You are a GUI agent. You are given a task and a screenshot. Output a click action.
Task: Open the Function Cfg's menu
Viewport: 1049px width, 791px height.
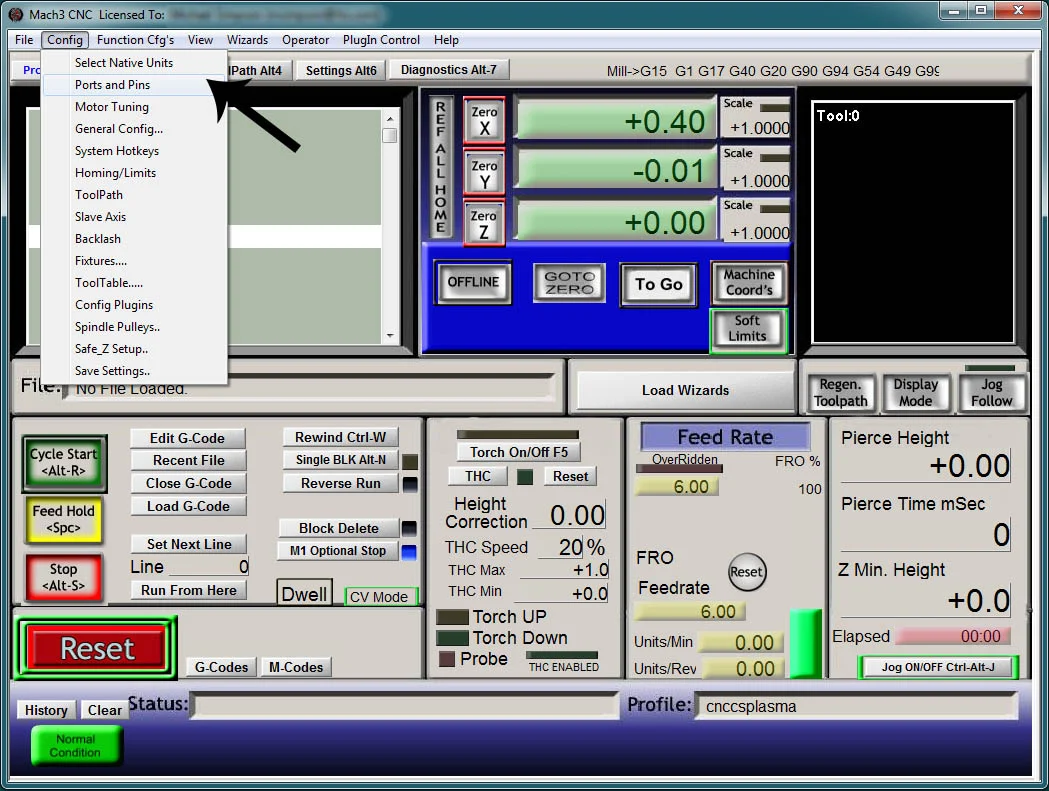(135, 39)
